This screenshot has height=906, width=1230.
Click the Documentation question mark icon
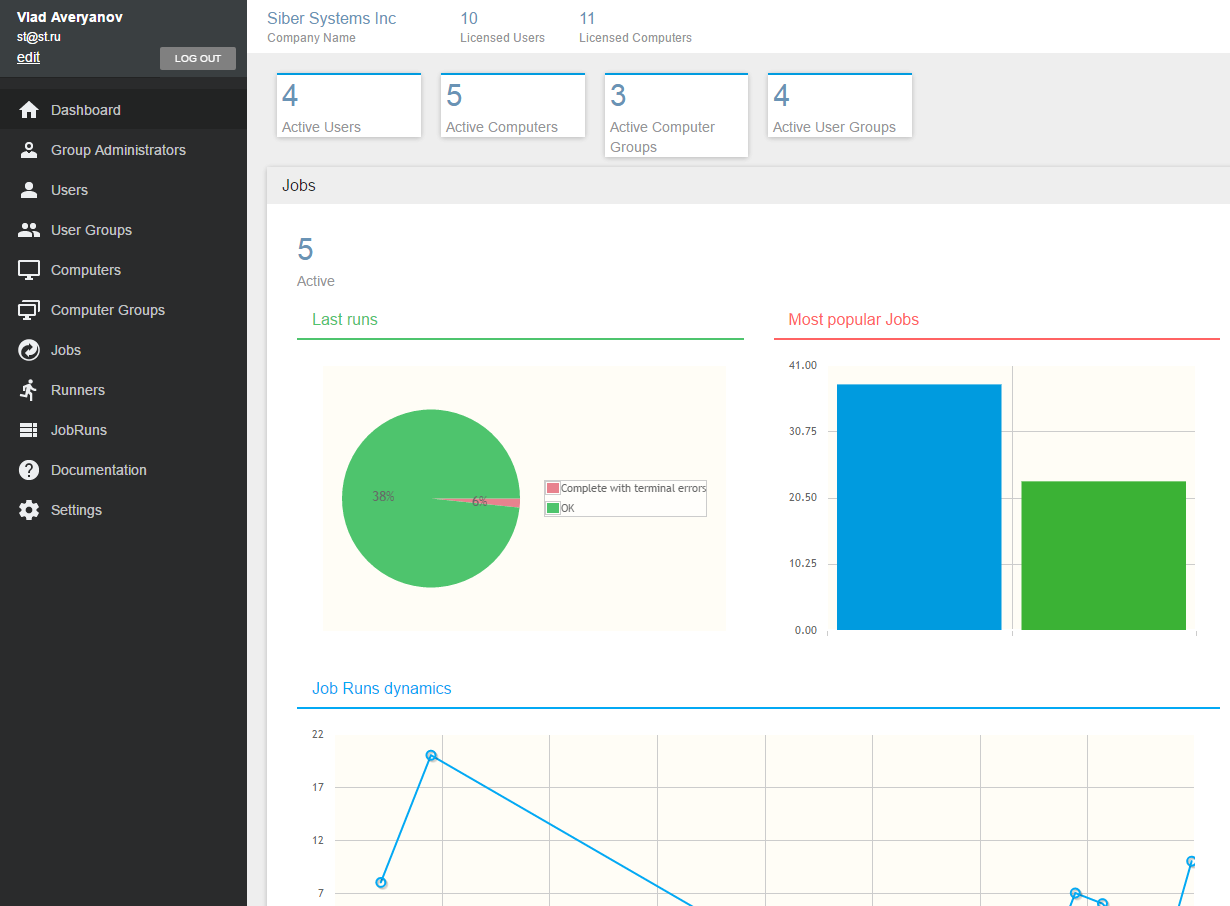tap(29, 470)
